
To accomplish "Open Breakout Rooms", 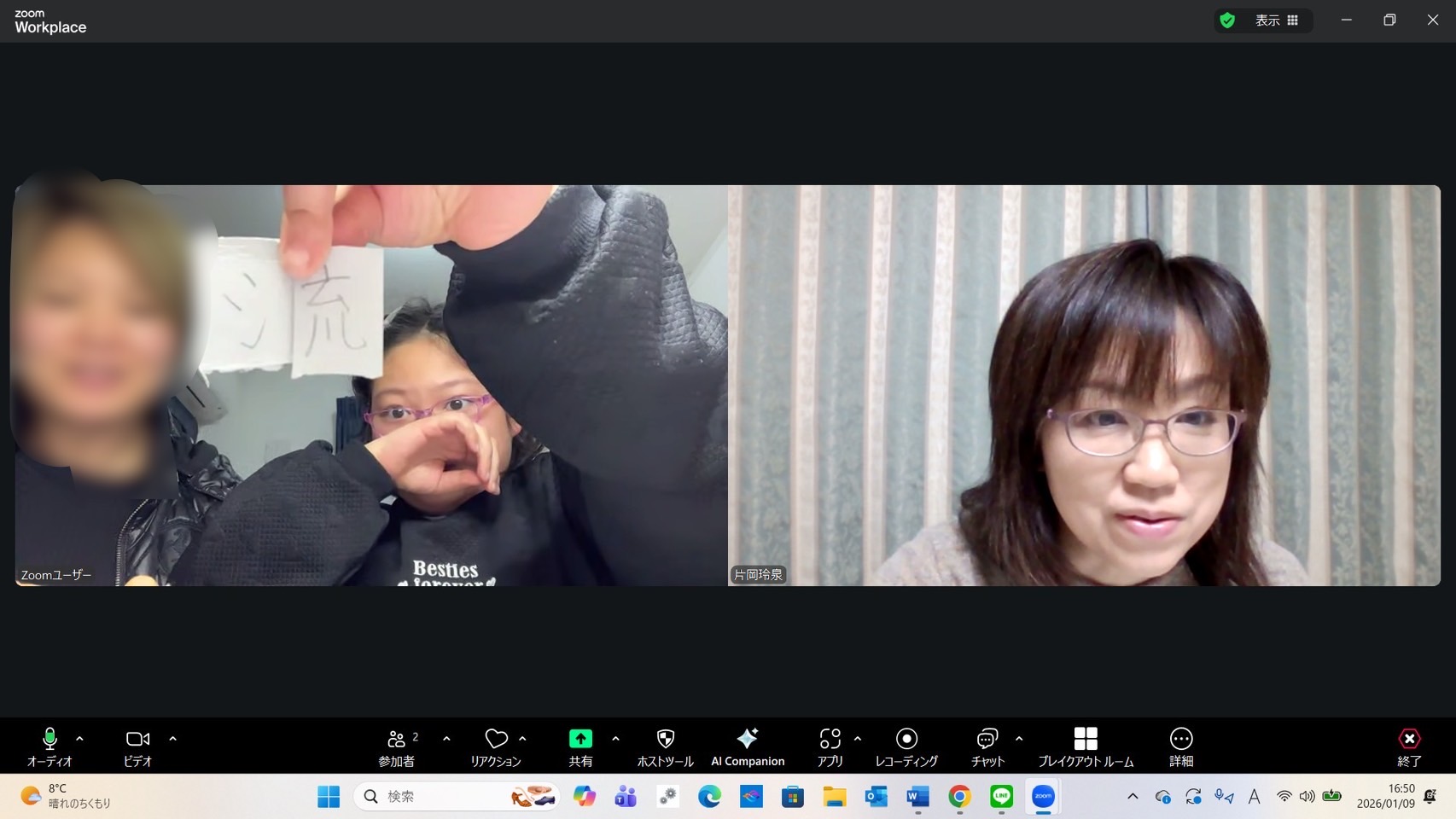I will (1086, 746).
